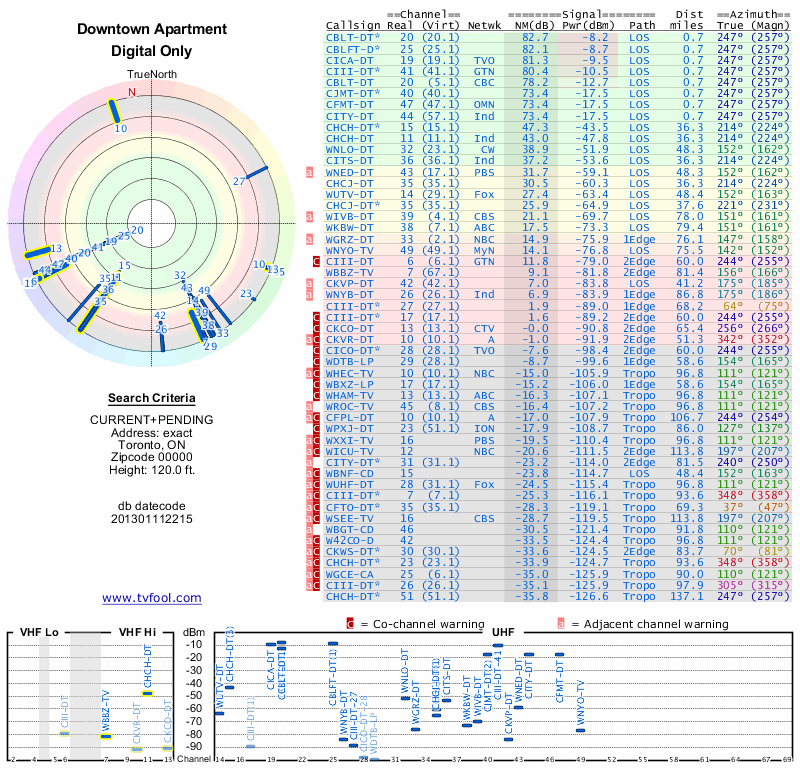Screen dimensions: 800x768
Task: Click the red N marker on the radar plot
Action: (x=132, y=92)
